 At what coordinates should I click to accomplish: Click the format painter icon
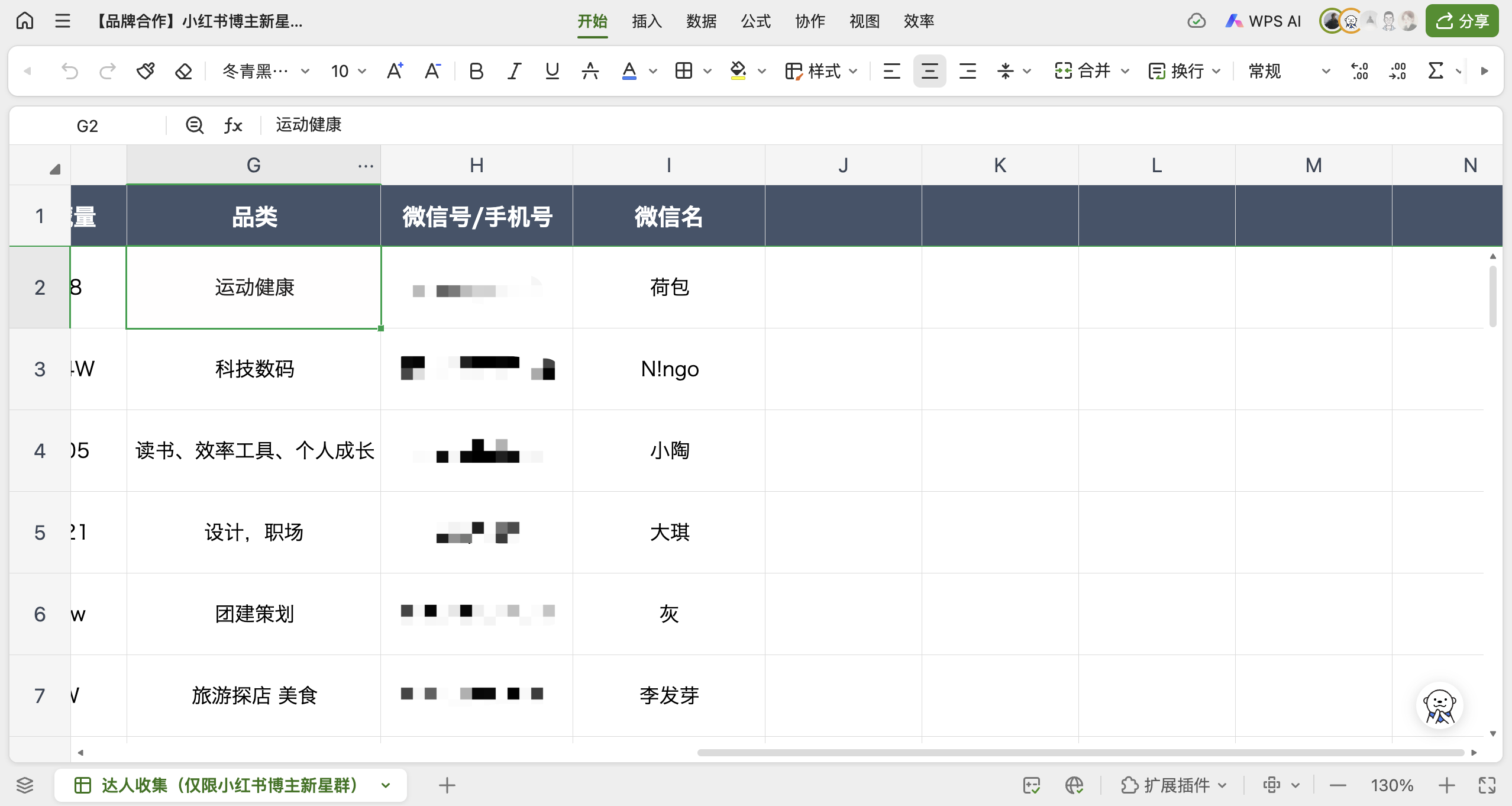[146, 71]
